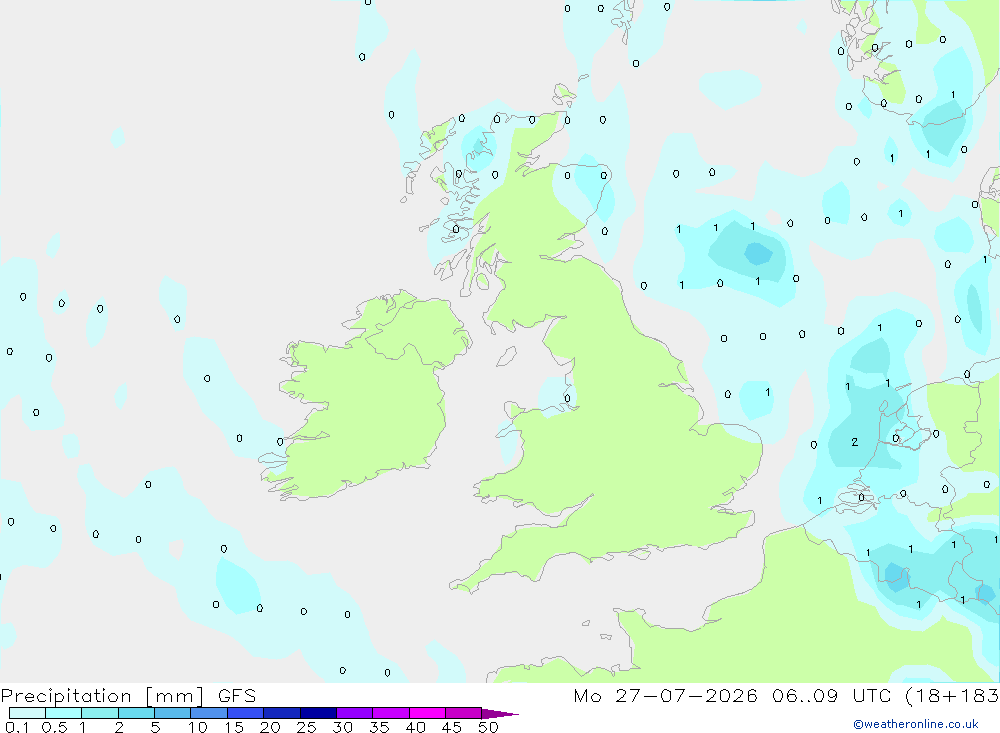Click the '(18+183' forecast run text
1000x733 pixels.
pyautogui.click(x=952, y=696)
